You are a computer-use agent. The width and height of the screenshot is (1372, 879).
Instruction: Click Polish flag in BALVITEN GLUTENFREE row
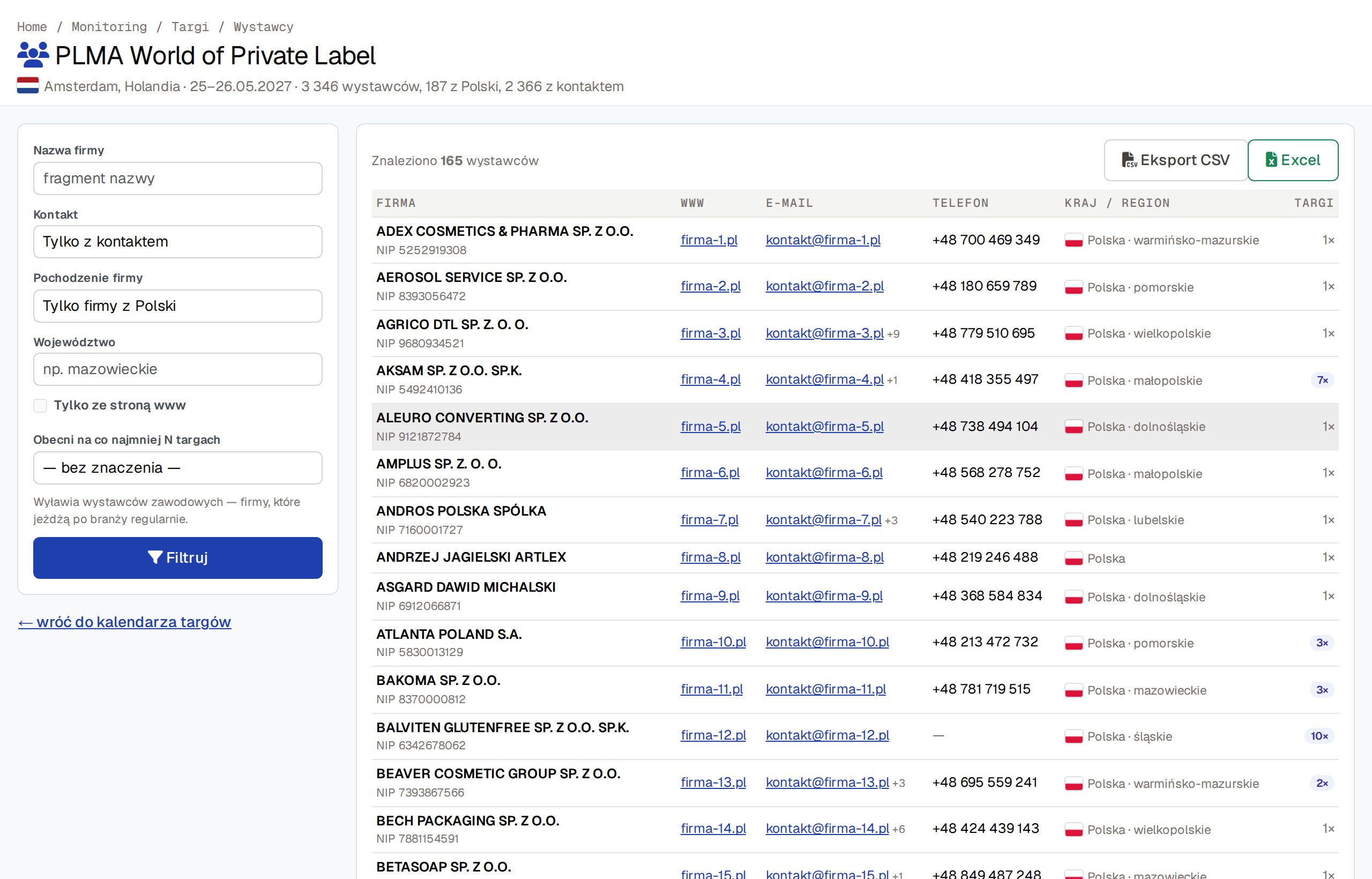pos(1073,736)
